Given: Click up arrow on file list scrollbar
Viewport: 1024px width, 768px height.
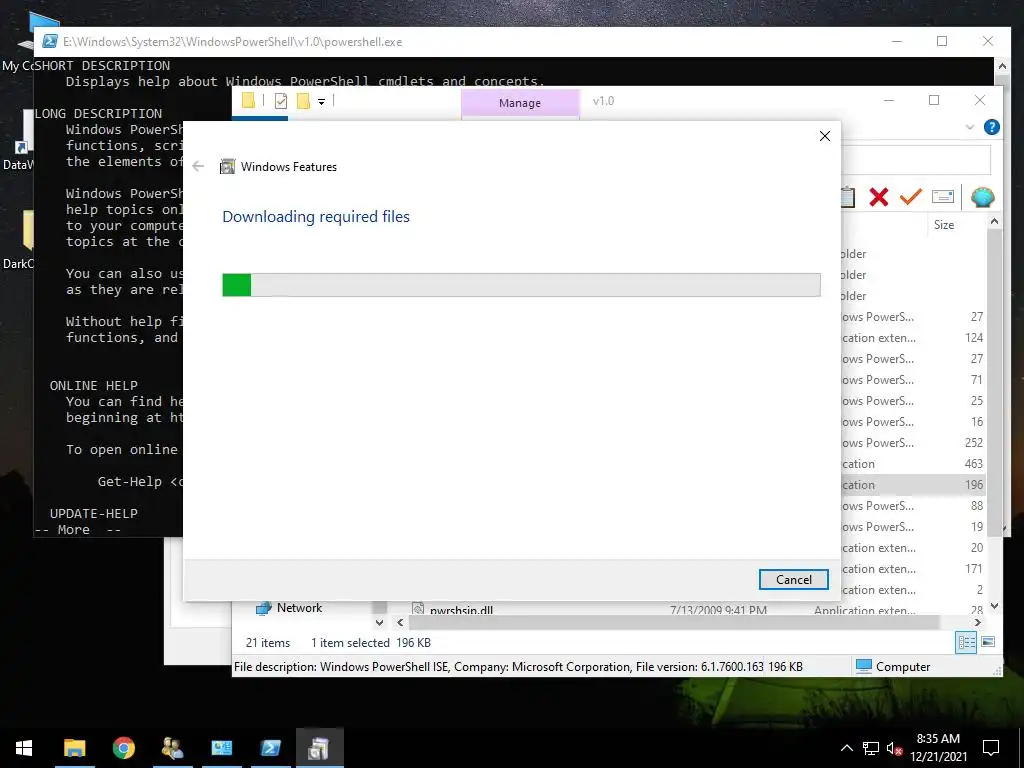Looking at the screenshot, I should [x=994, y=221].
